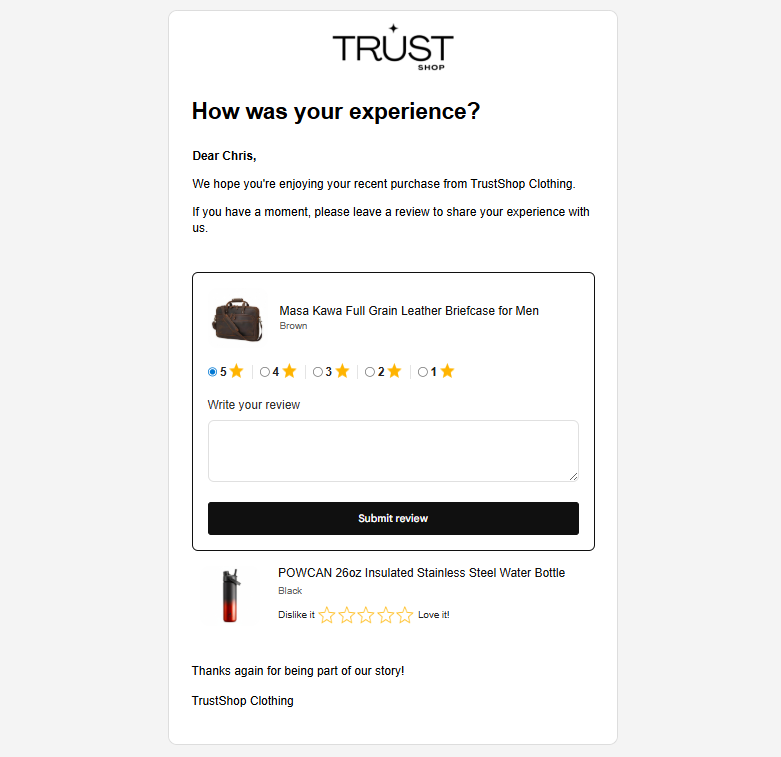Choose the 3 star rating option
781x757 pixels.
tap(318, 372)
